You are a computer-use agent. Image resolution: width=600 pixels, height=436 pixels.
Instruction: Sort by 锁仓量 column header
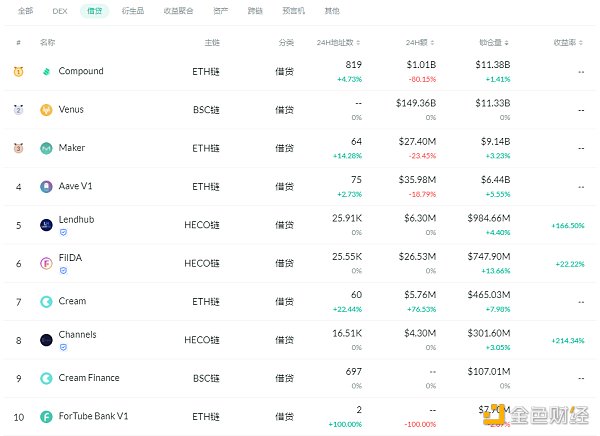tap(494, 43)
